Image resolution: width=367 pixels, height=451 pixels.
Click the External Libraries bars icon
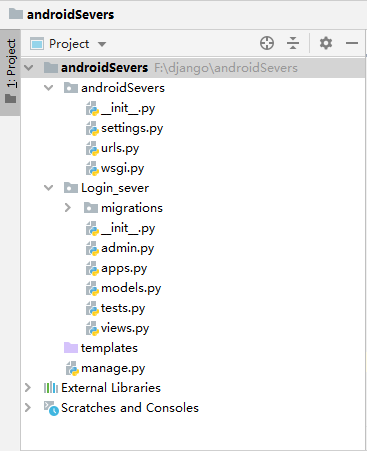point(51,388)
